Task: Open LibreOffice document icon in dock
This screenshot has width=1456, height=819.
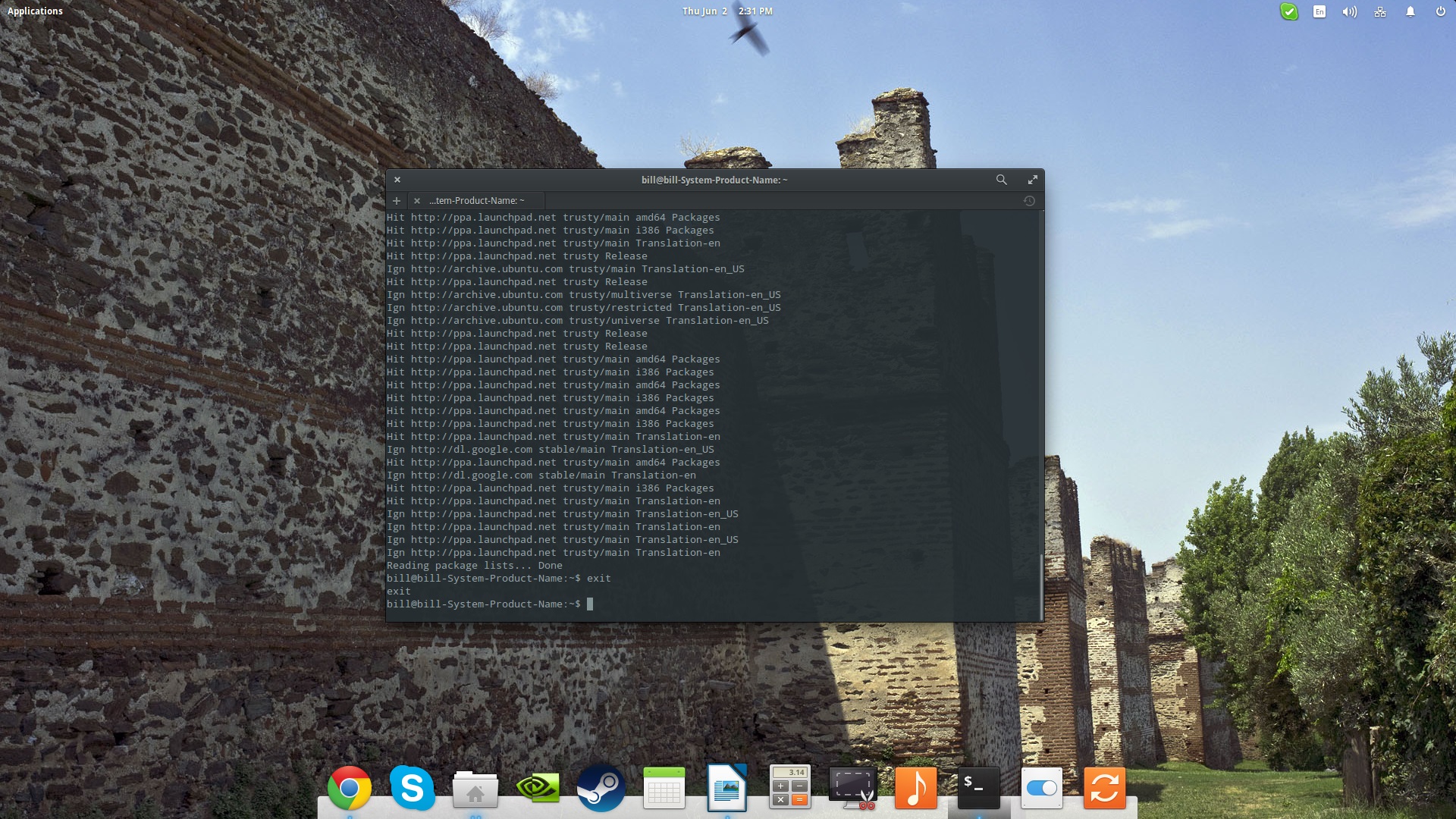Action: click(x=726, y=789)
